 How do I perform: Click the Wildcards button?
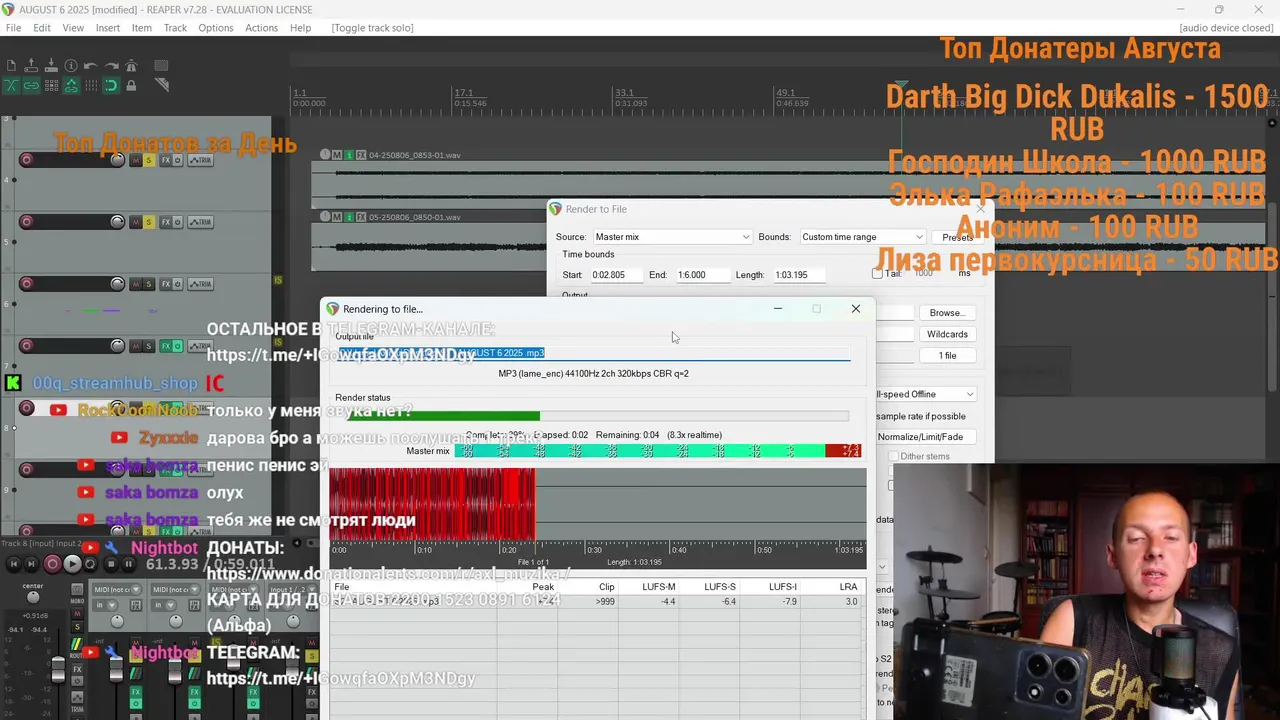click(x=946, y=334)
